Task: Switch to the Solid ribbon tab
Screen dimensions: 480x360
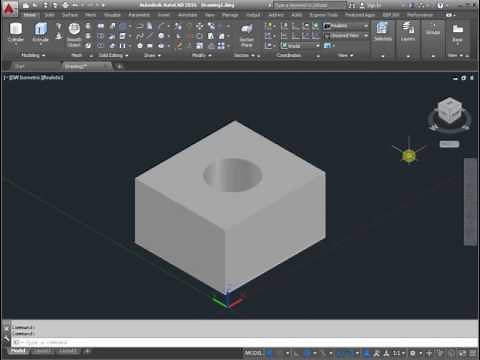Action: tap(49, 15)
